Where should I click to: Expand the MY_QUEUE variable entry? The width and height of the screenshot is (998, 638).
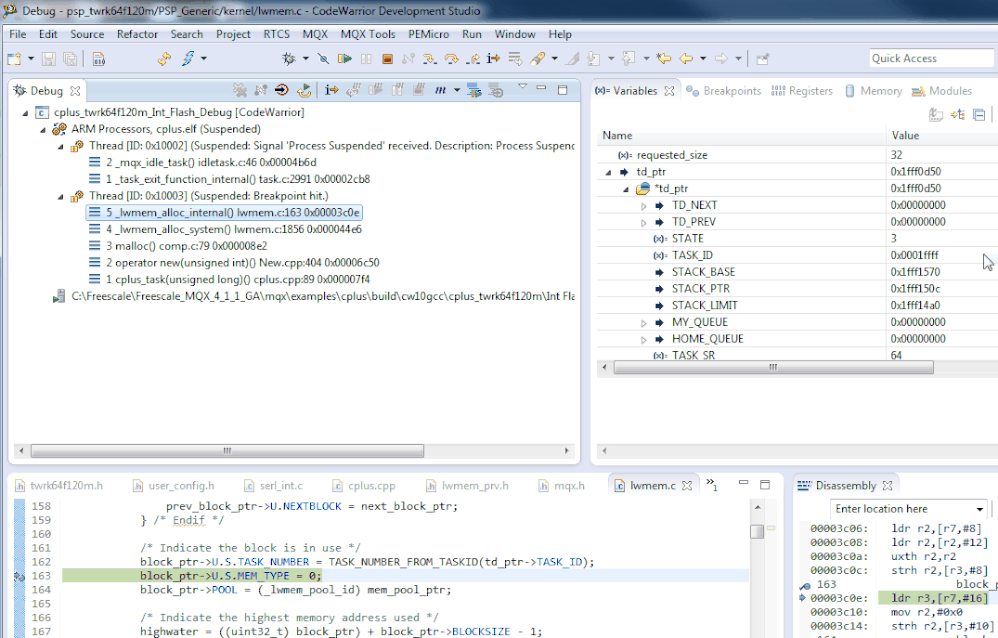point(644,323)
